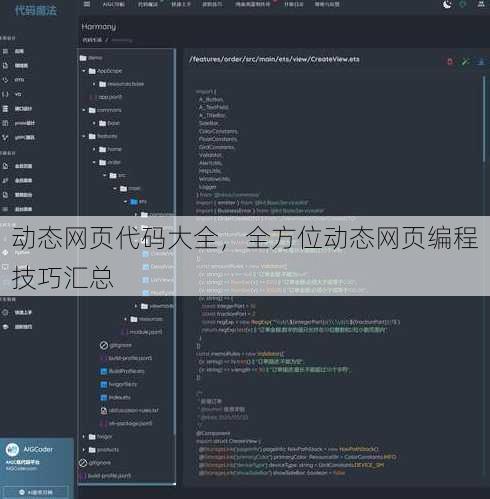Click the clock icon next to orm
Viewport: 490px width, 499px height.
5,80
